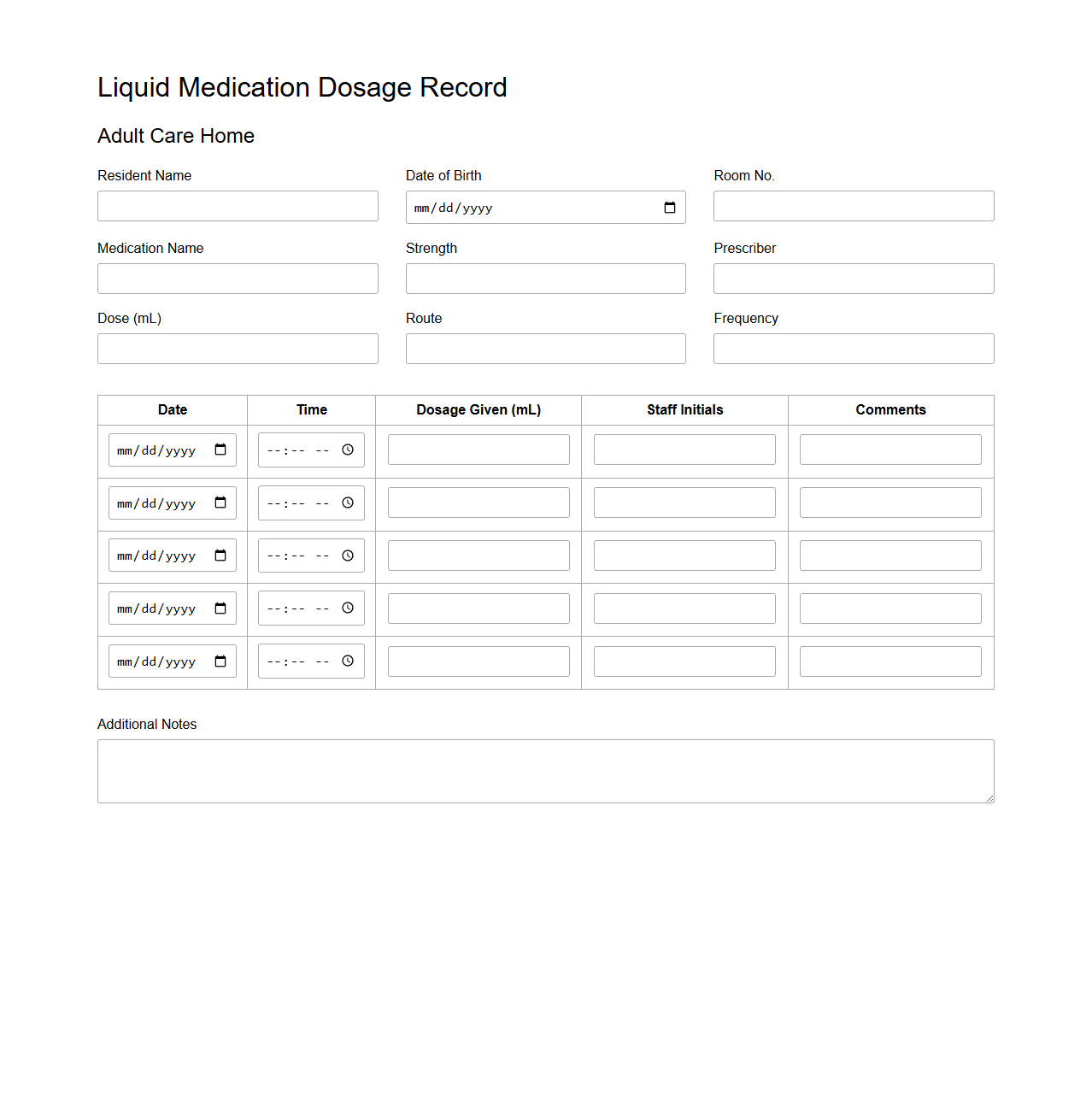The height and width of the screenshot is (1111, 1092).
Task: Open the calendar picker in the first table row
Action: (x=221, y=449)
